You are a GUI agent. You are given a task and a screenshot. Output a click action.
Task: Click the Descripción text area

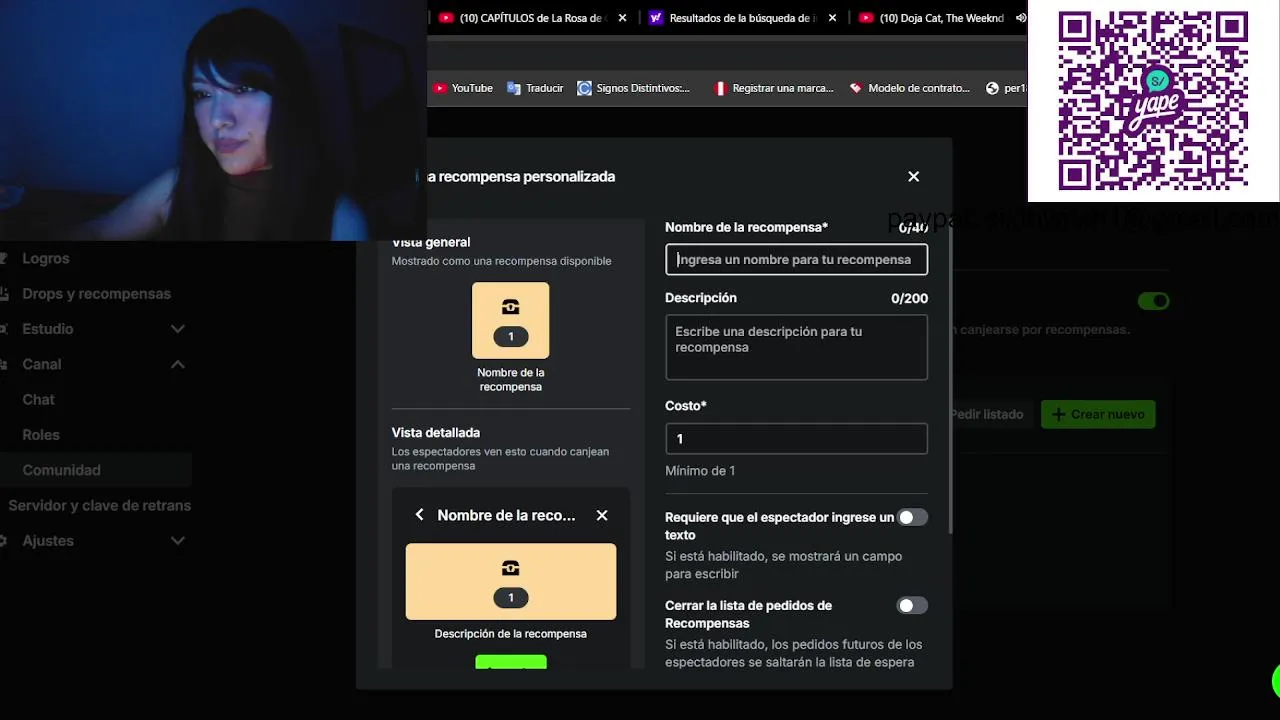[x=796, y=347]
